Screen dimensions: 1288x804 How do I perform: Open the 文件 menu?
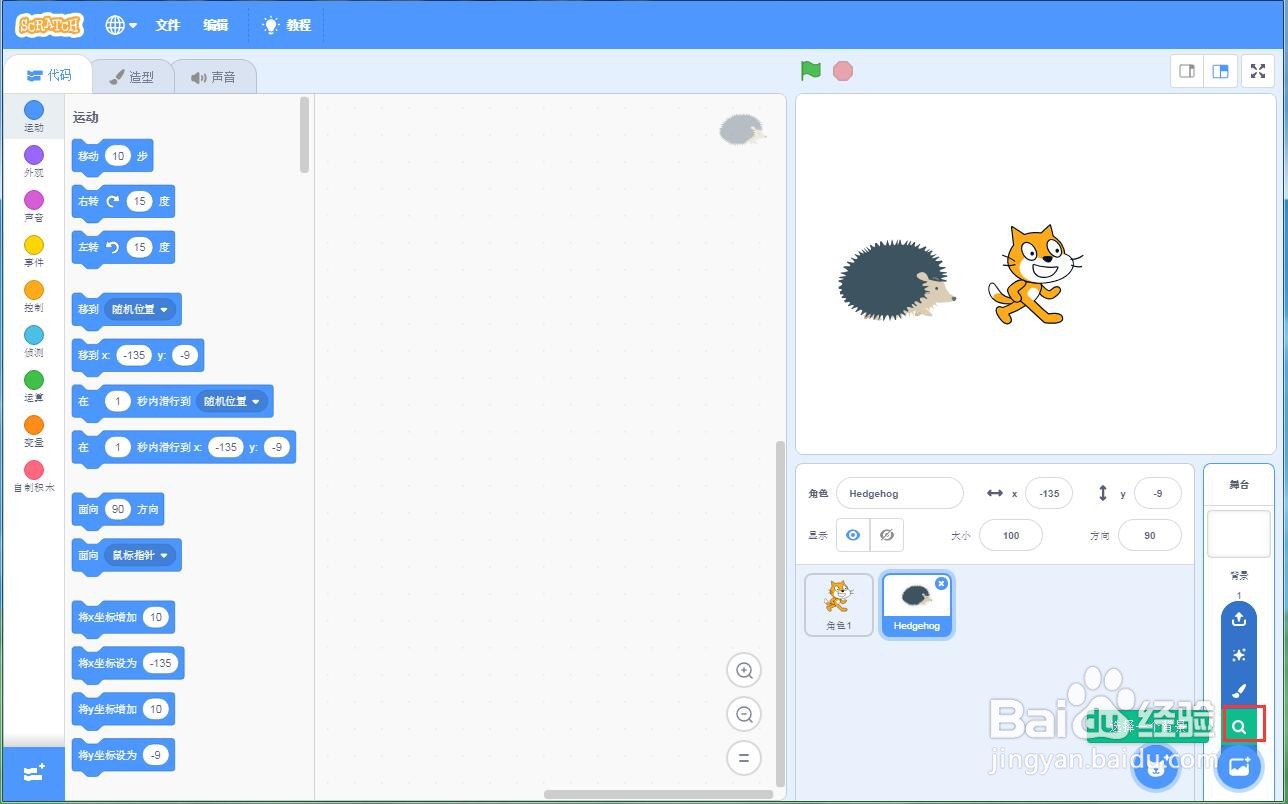click(x=167, y=25)
